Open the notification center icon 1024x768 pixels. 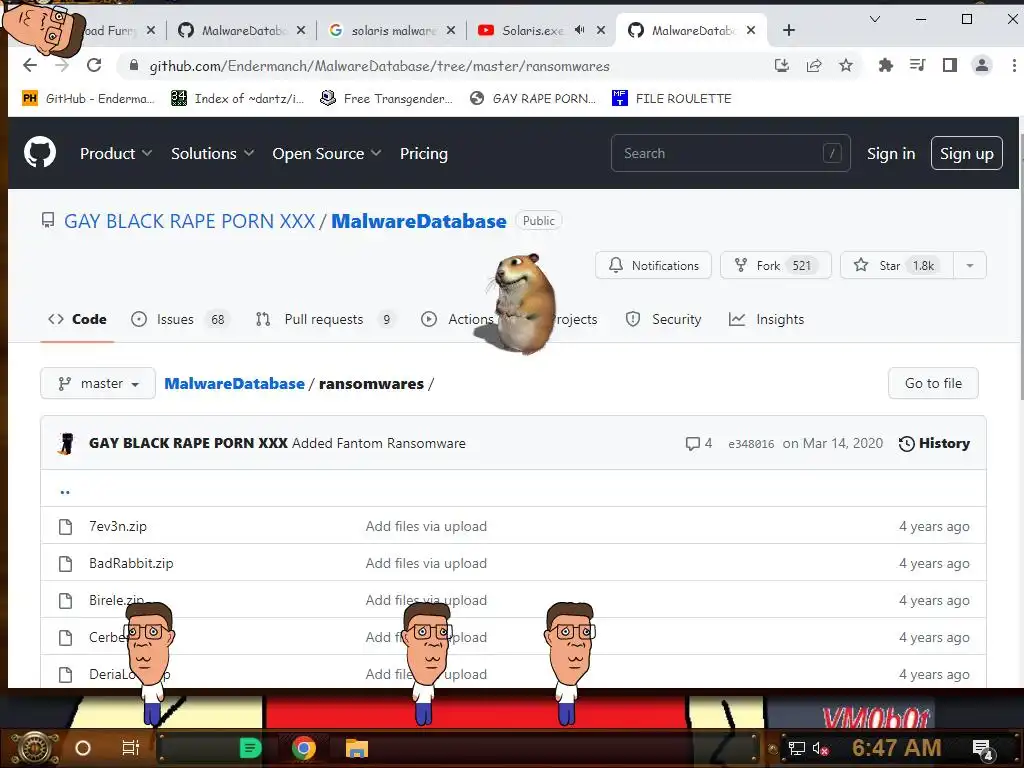click(982, 749)
